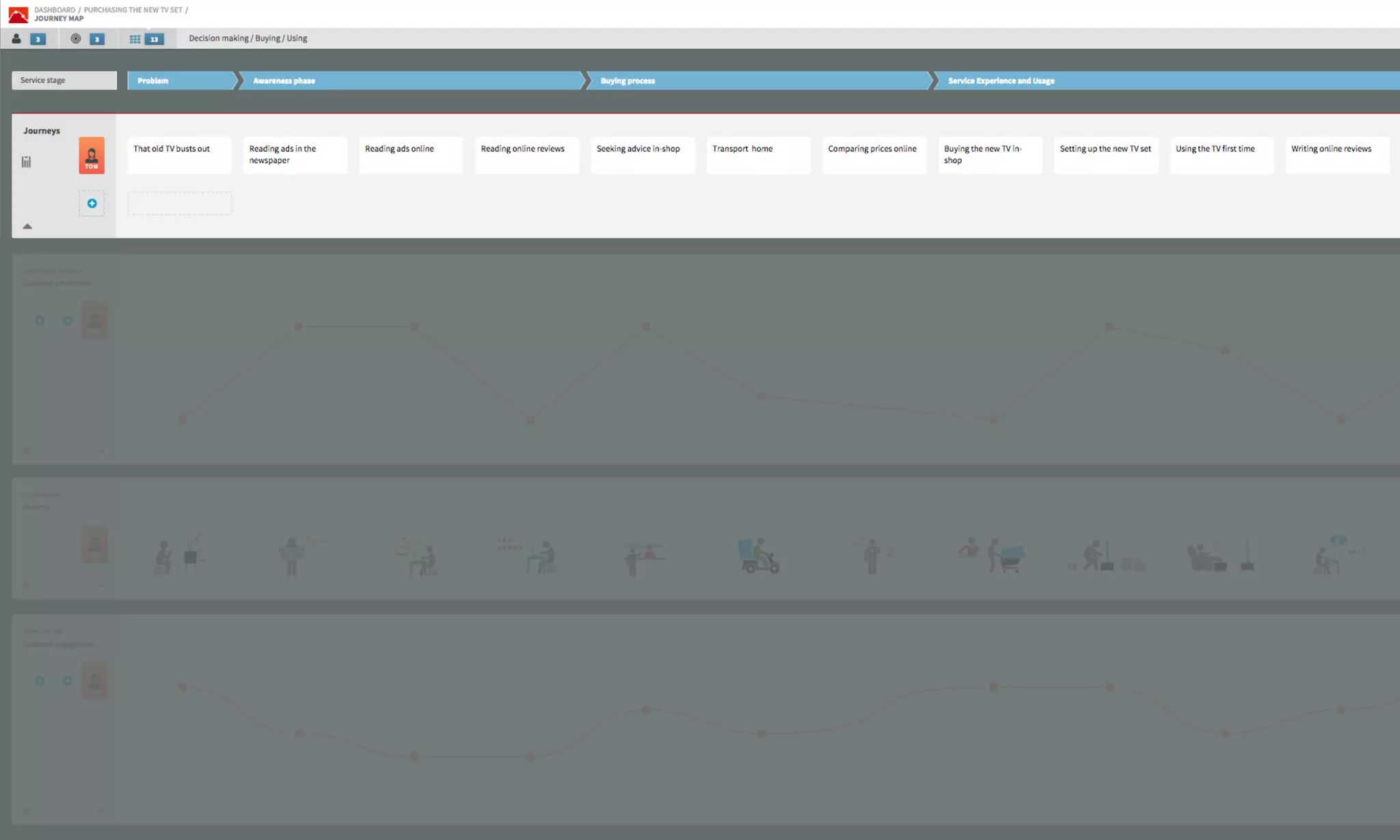
Task: Click the 'Writing online reviews' step card
Action: tap(1337, 155)
